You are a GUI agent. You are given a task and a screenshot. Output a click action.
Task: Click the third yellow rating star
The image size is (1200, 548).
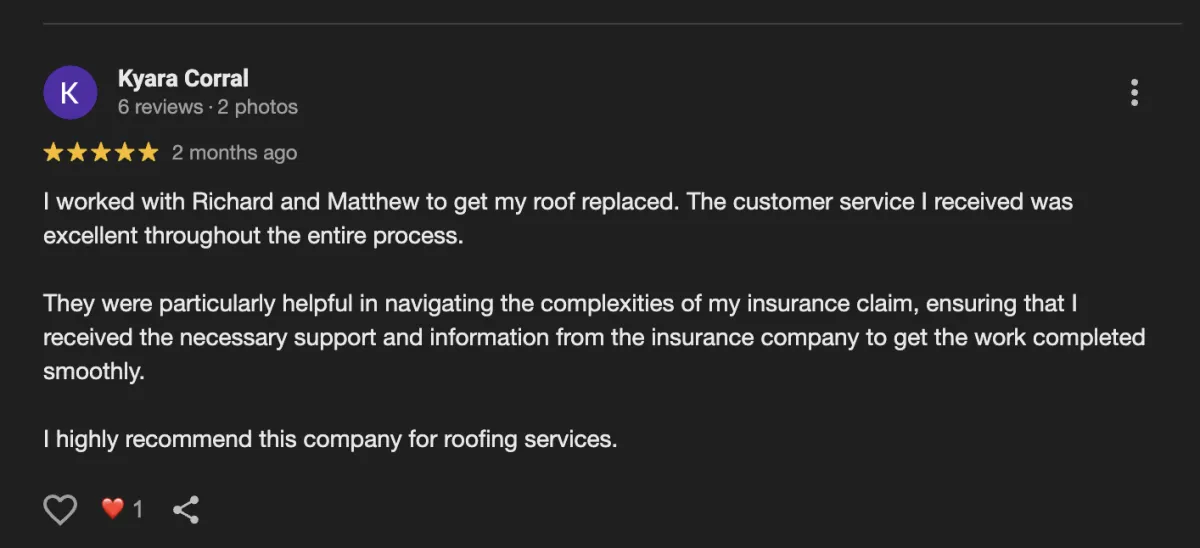click(x=101, y=153)
